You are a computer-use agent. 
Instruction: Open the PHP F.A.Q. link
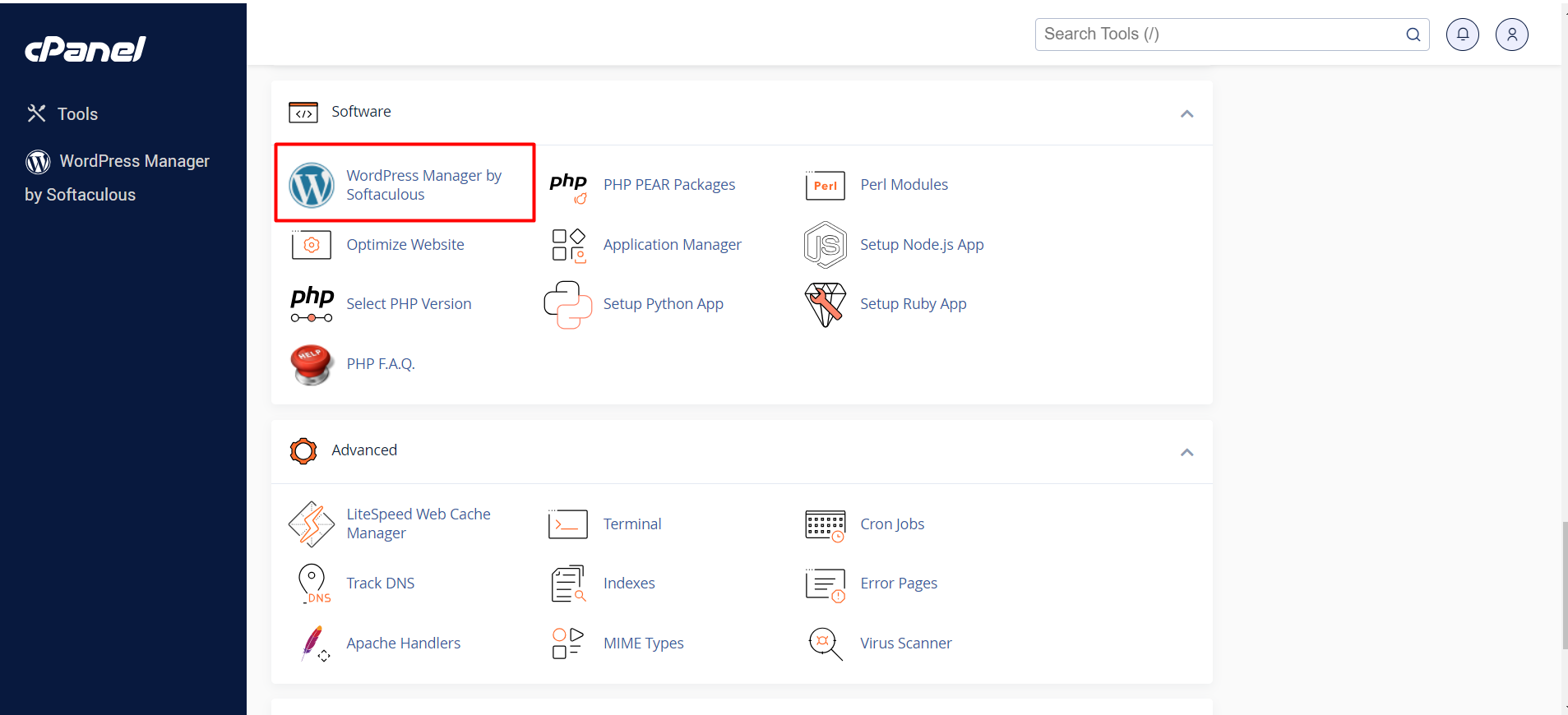pos(381,364)
